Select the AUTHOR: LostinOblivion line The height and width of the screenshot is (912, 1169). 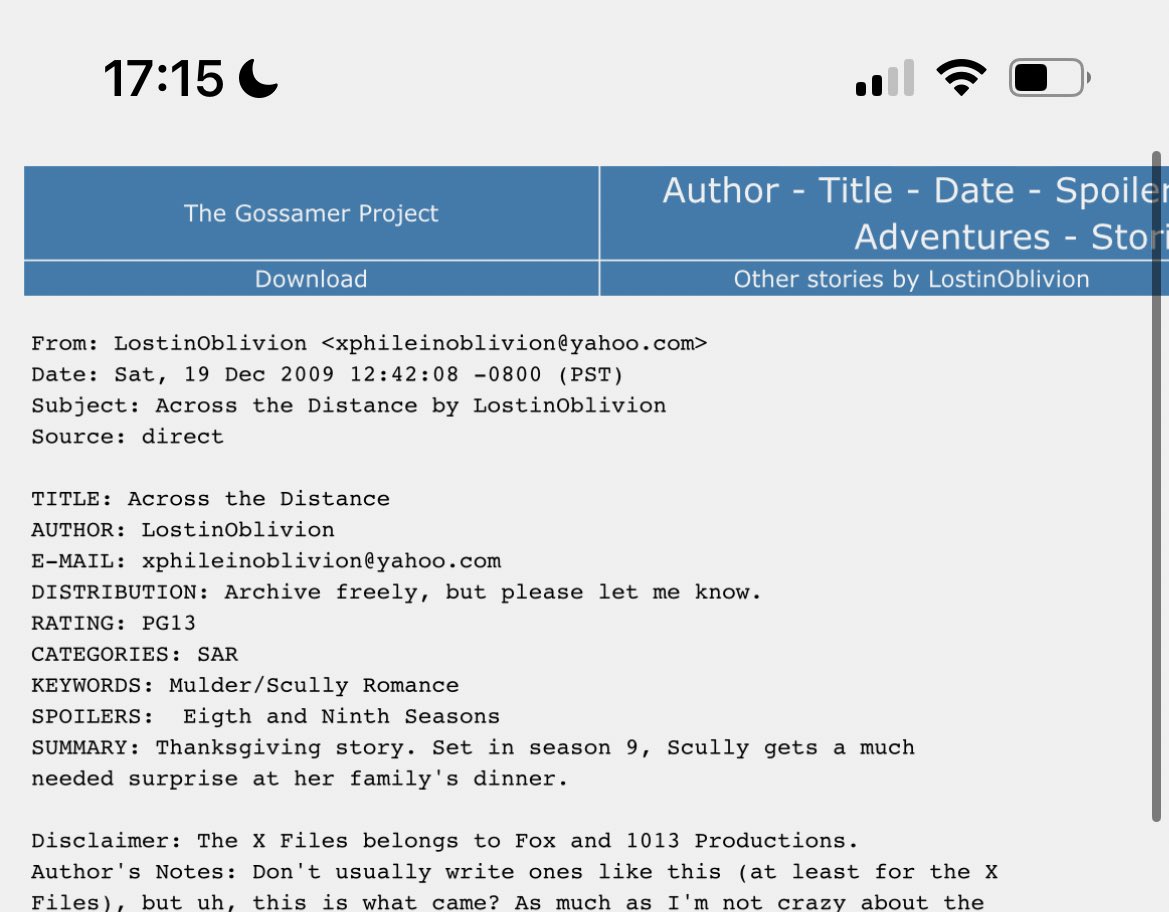pos(183,530)
